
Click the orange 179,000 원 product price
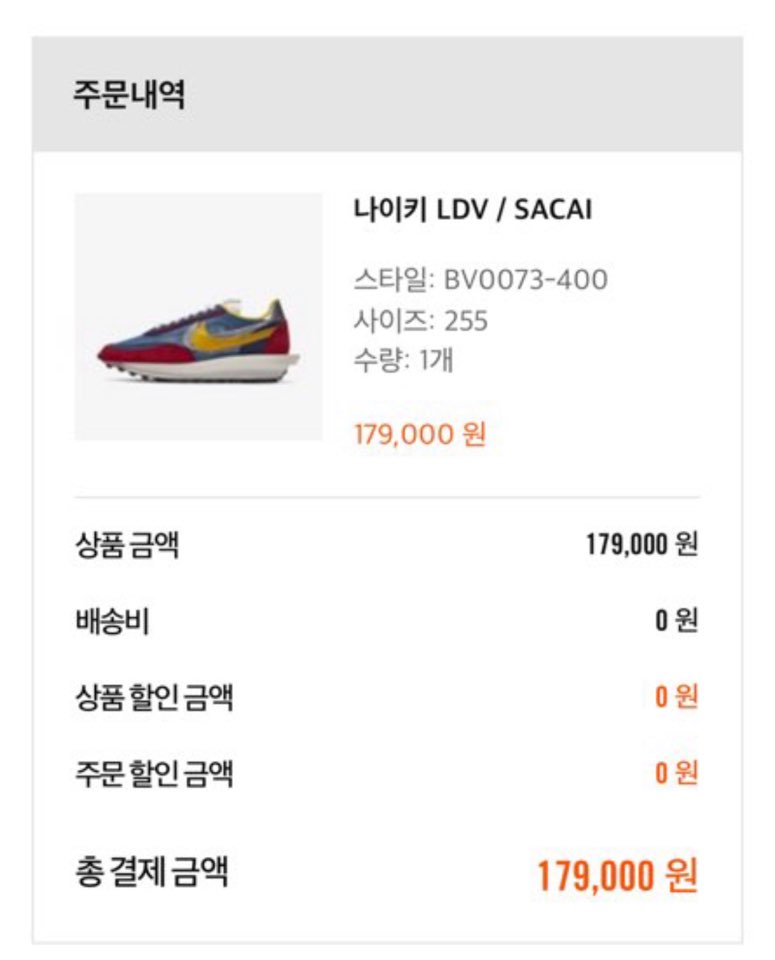click(420, 434)
